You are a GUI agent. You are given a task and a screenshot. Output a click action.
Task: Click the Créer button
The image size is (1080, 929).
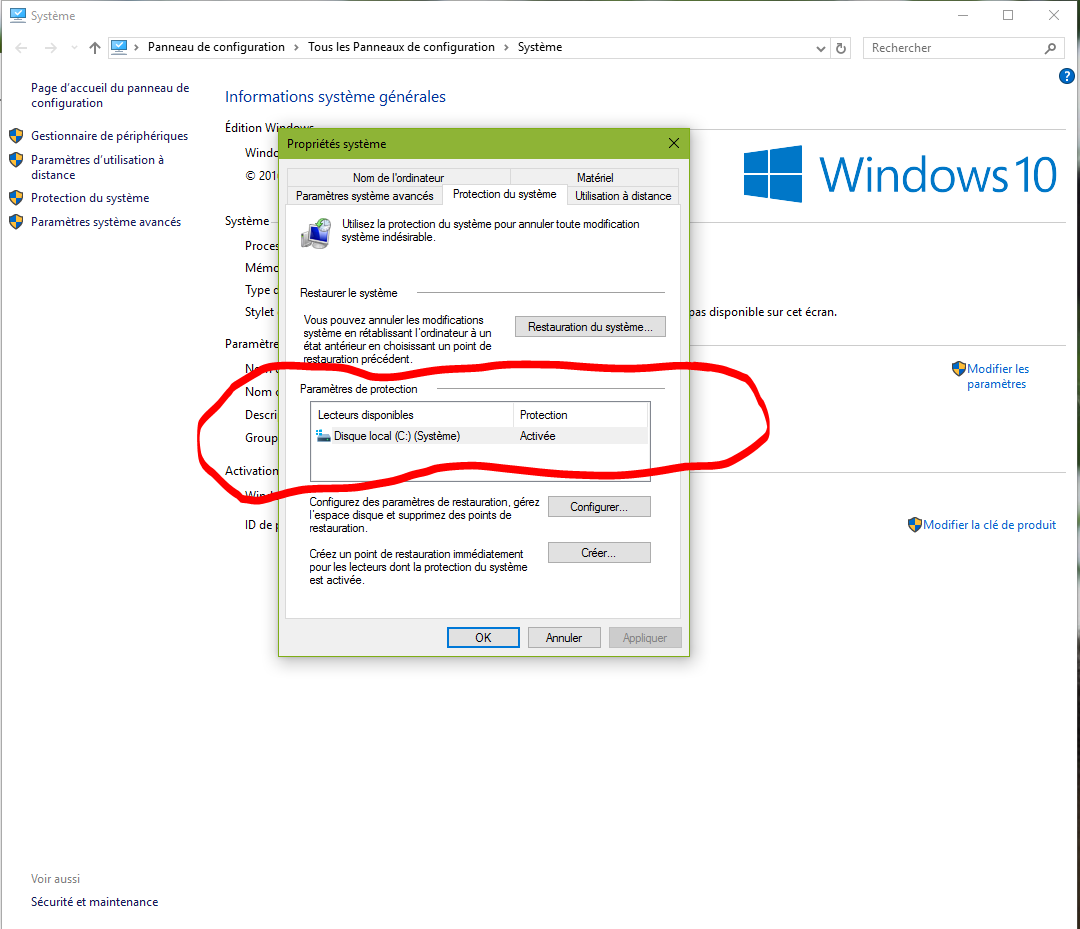(599, 553)
